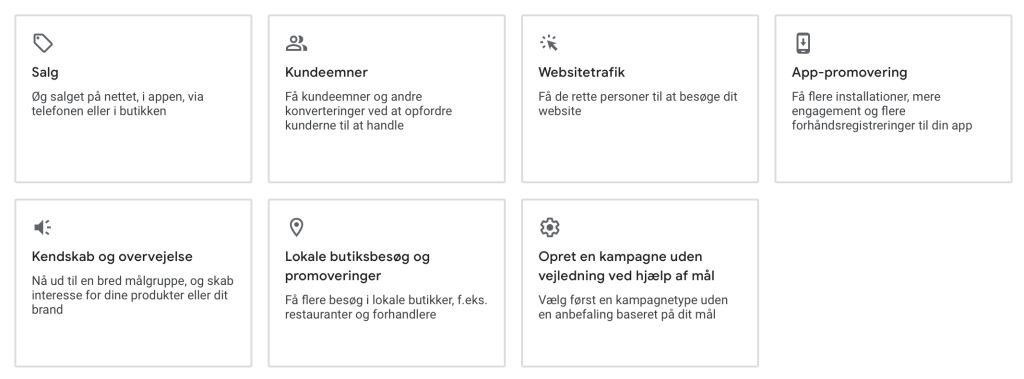The image size is (1024, 379).
Task: Choose the Kendskab og overvejelse heading
Action: 112,257
